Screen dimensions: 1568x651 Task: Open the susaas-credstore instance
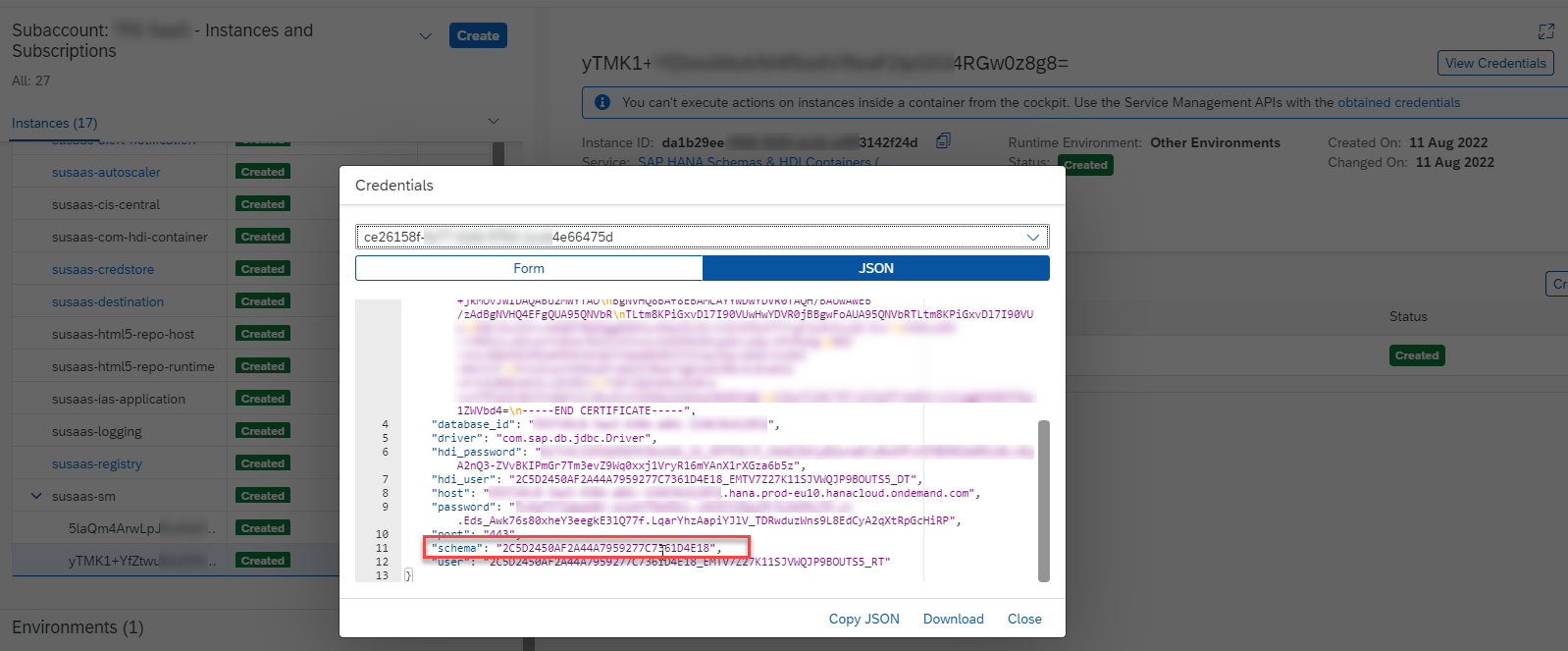click(103, 269)
